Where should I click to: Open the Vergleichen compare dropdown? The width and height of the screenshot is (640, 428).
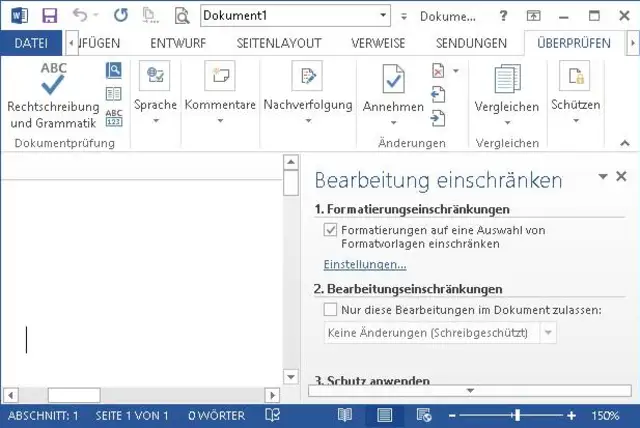(x=507, y=96)
